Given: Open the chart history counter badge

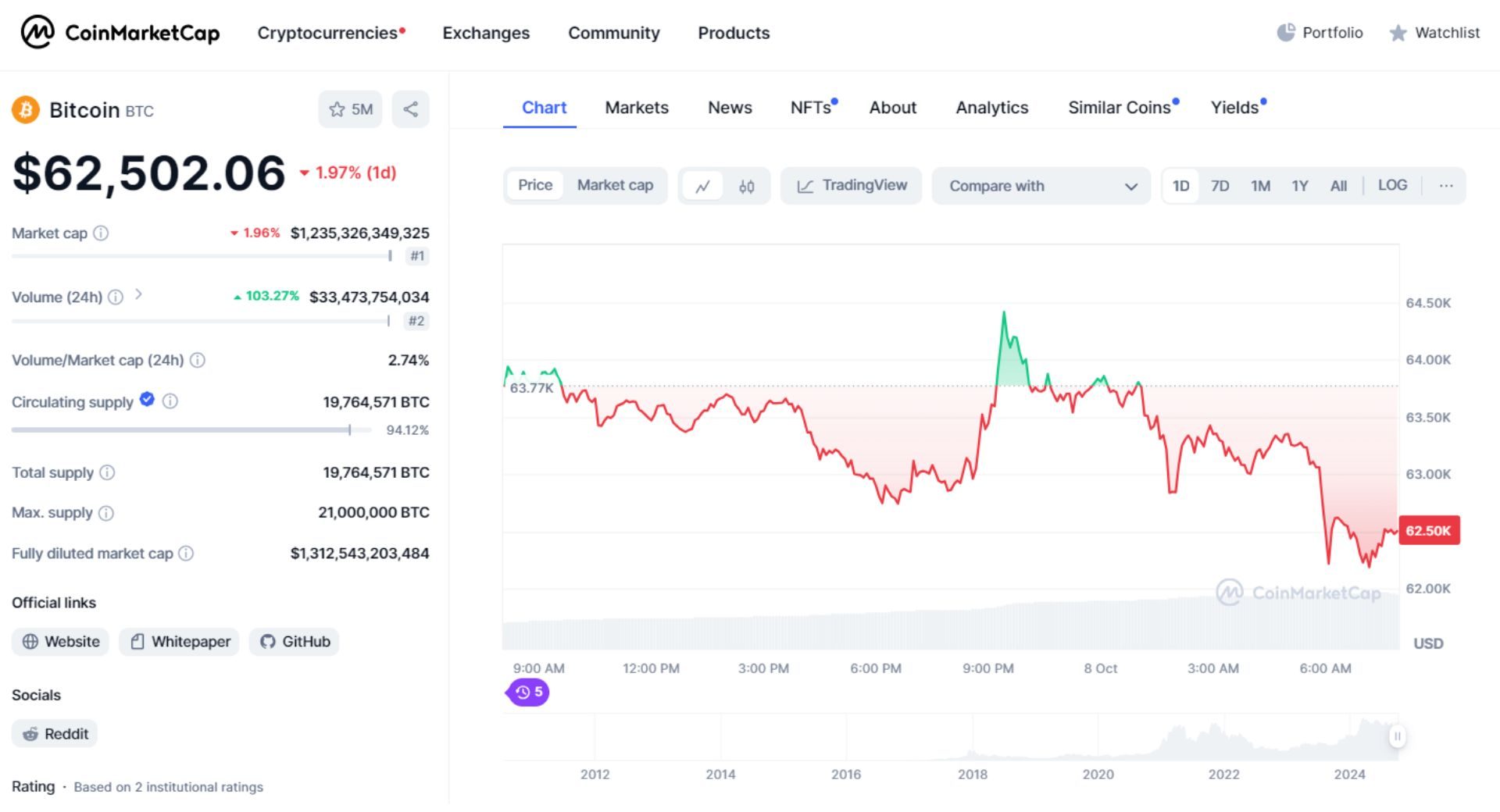Looking at the screenshot, I should coord(527,692).
